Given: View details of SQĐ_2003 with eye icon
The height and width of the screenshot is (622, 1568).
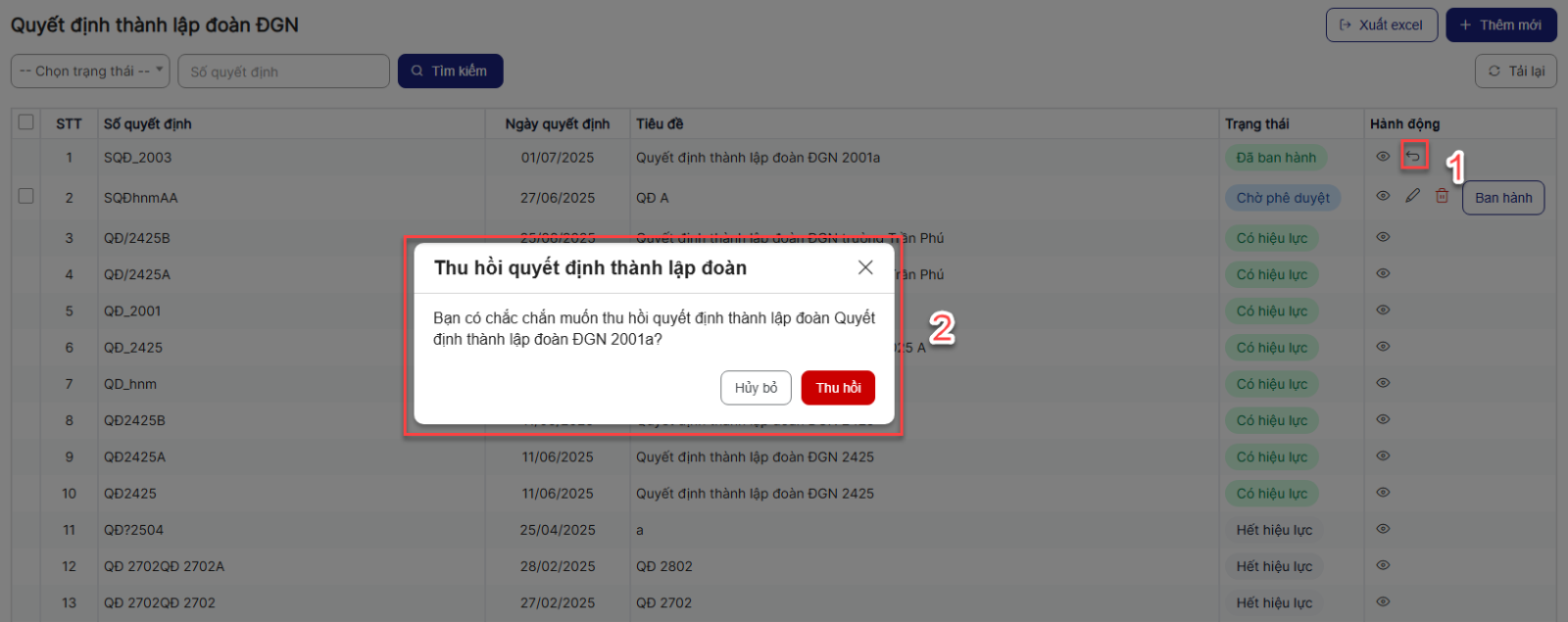Looking at the screenshot, I should (x=1383, y=157).
